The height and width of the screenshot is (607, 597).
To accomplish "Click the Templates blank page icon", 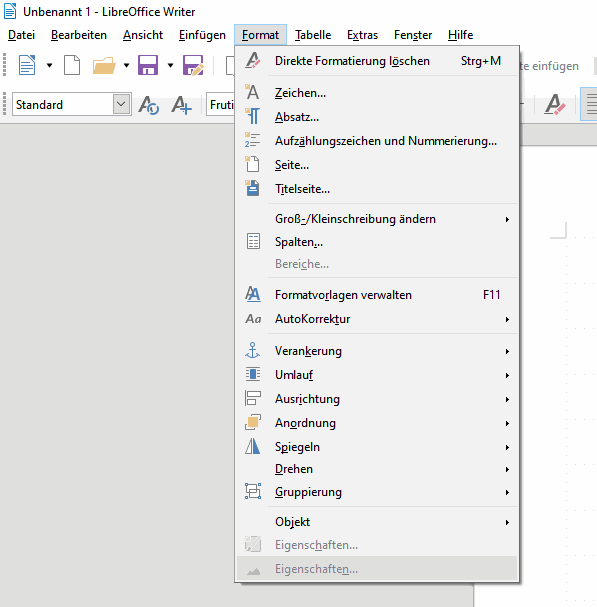I will (72, 65).
